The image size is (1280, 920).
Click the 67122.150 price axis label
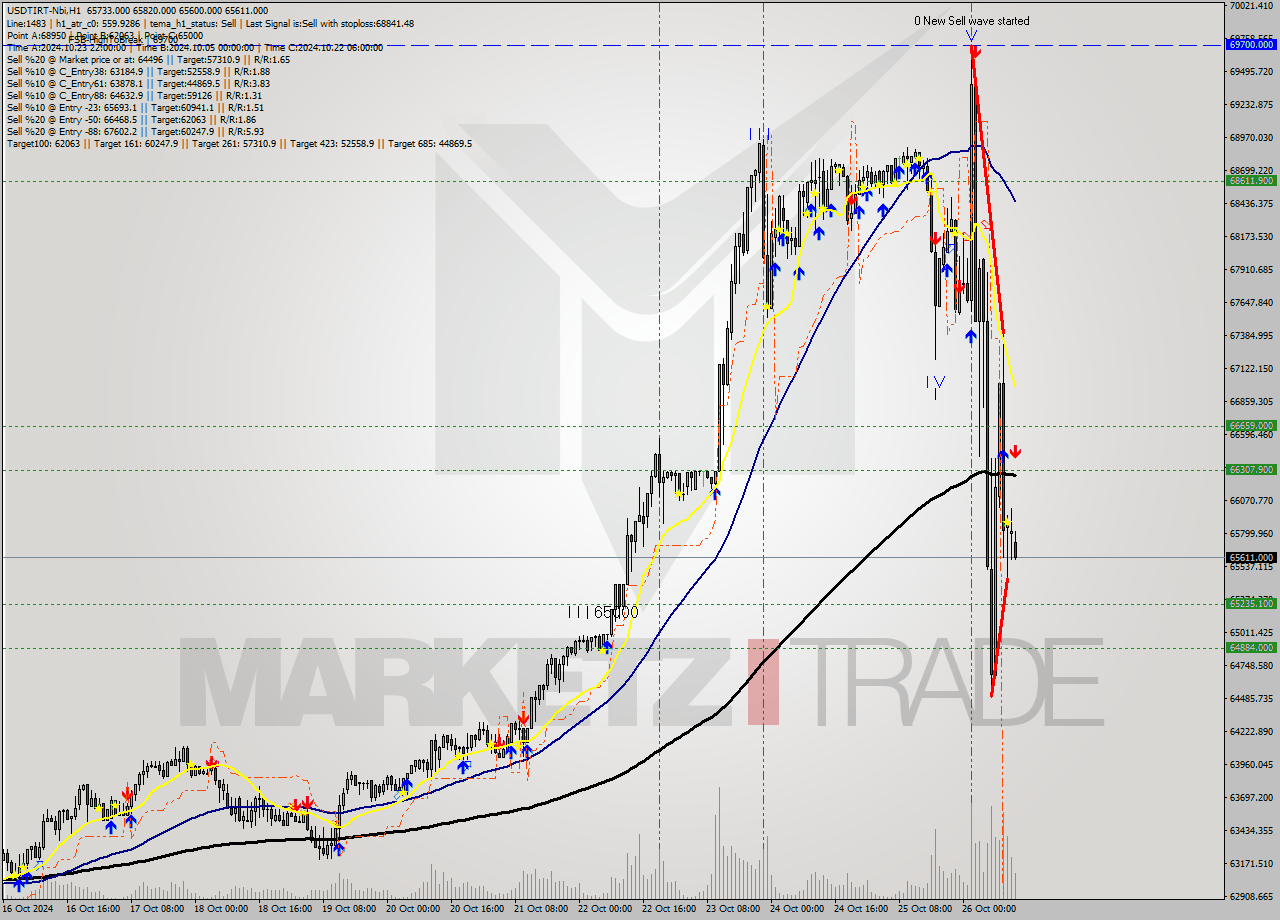pyautogui.click(x=1251, y=368)
